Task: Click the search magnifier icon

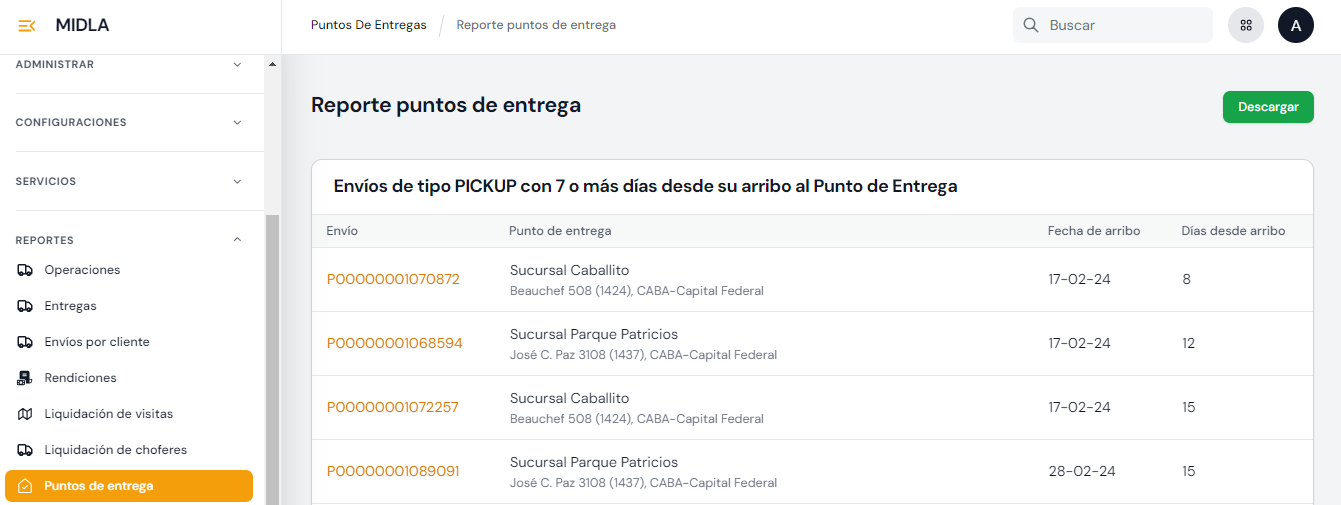Action: pyautogui.click(x=1031, y=25)
